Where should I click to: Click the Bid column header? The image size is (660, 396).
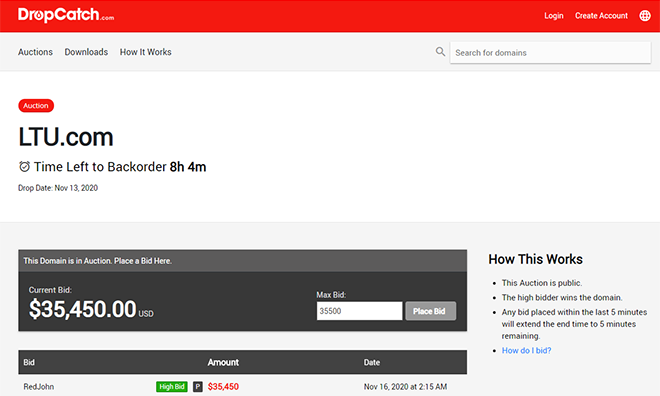point(29,362)
